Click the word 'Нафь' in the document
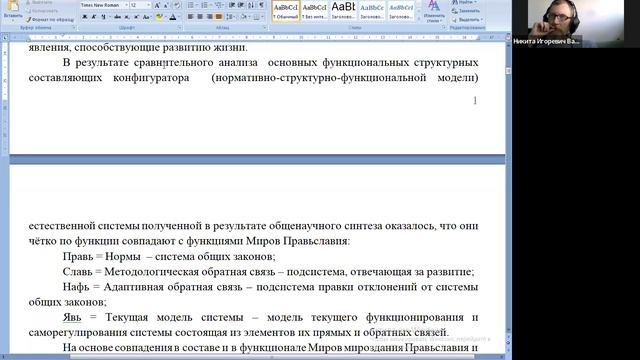Viewport: 640px width, 360px height. pyautogui.click(x=76, y=287)
